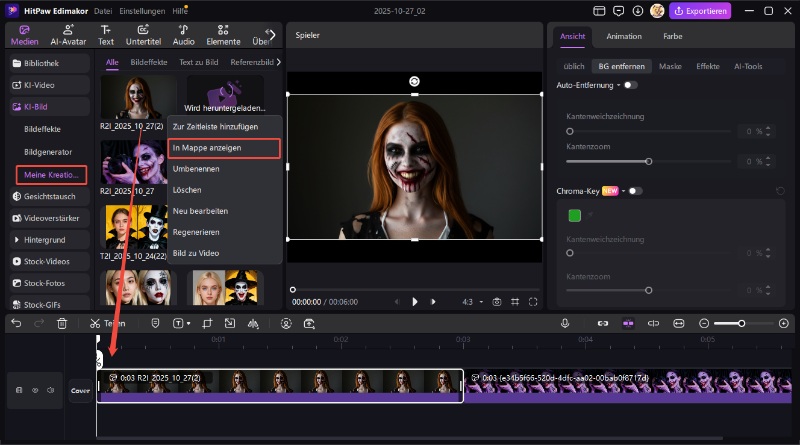This screenshot has height=445, width=800.
Task: Take a snapshot with the camera icon
Action: [496, 302]
